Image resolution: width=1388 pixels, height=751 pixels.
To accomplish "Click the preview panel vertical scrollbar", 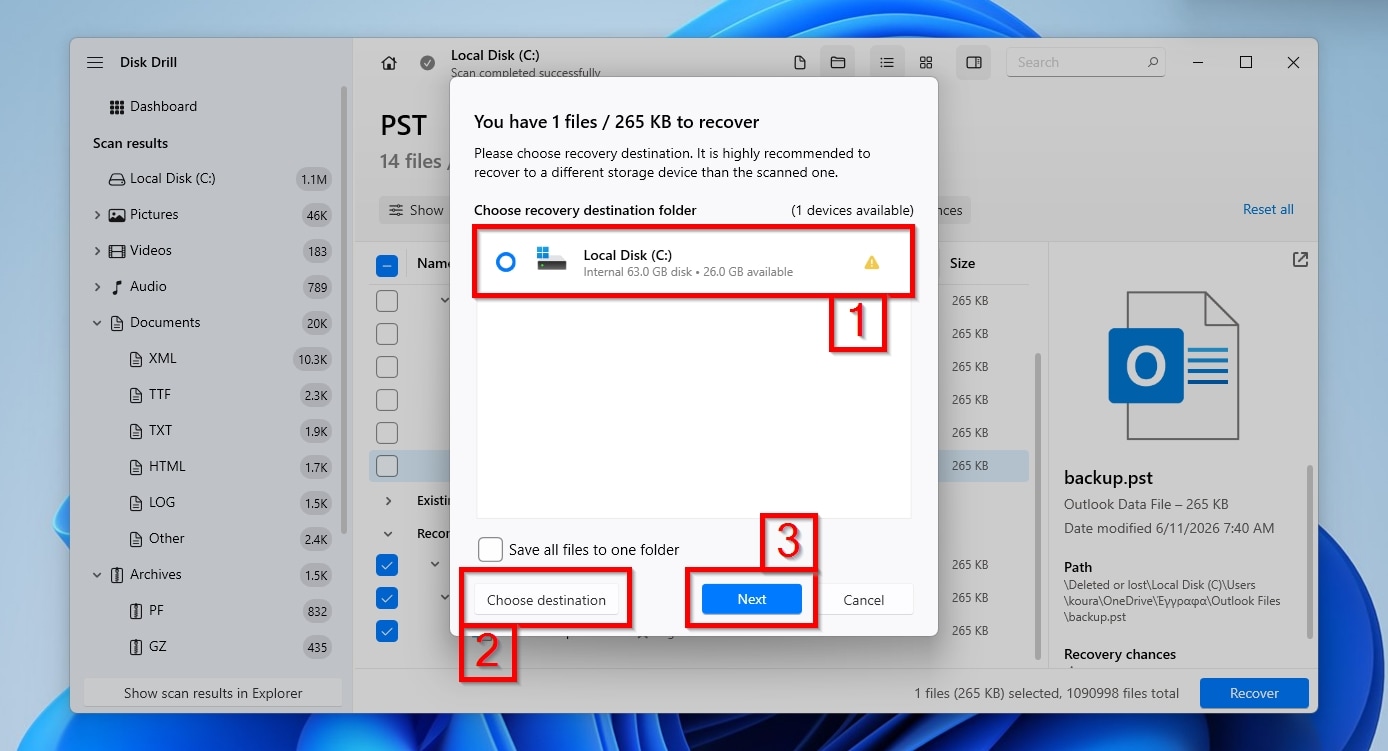I will coord(1309,552).
